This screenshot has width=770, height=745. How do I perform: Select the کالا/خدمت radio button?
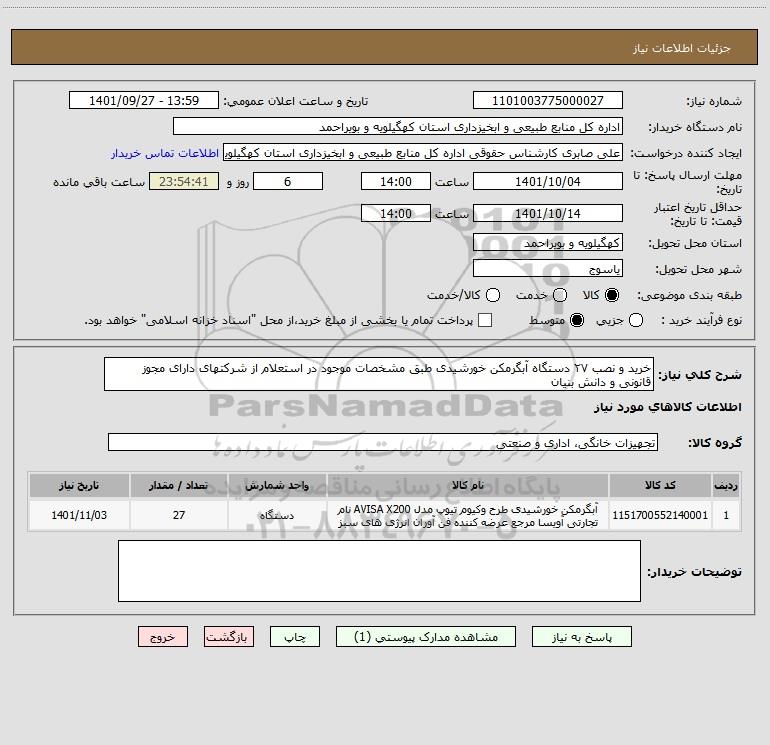coord(493,295)
